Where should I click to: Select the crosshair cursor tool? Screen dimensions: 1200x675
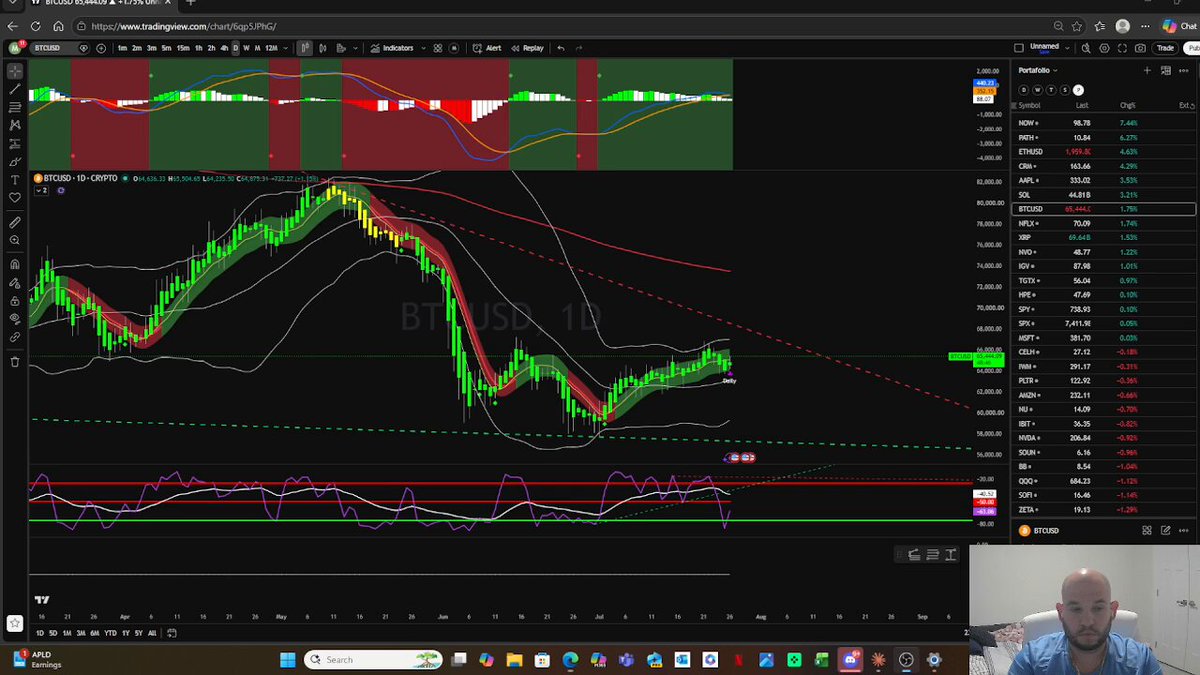[15, 71]
